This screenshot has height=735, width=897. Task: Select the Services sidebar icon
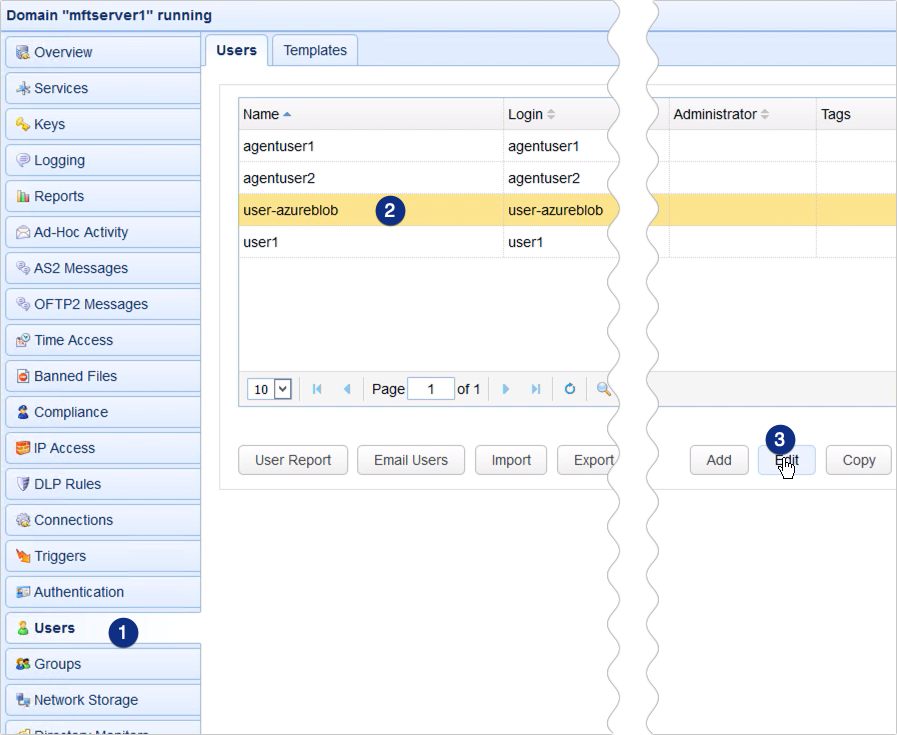click(60, 88)
